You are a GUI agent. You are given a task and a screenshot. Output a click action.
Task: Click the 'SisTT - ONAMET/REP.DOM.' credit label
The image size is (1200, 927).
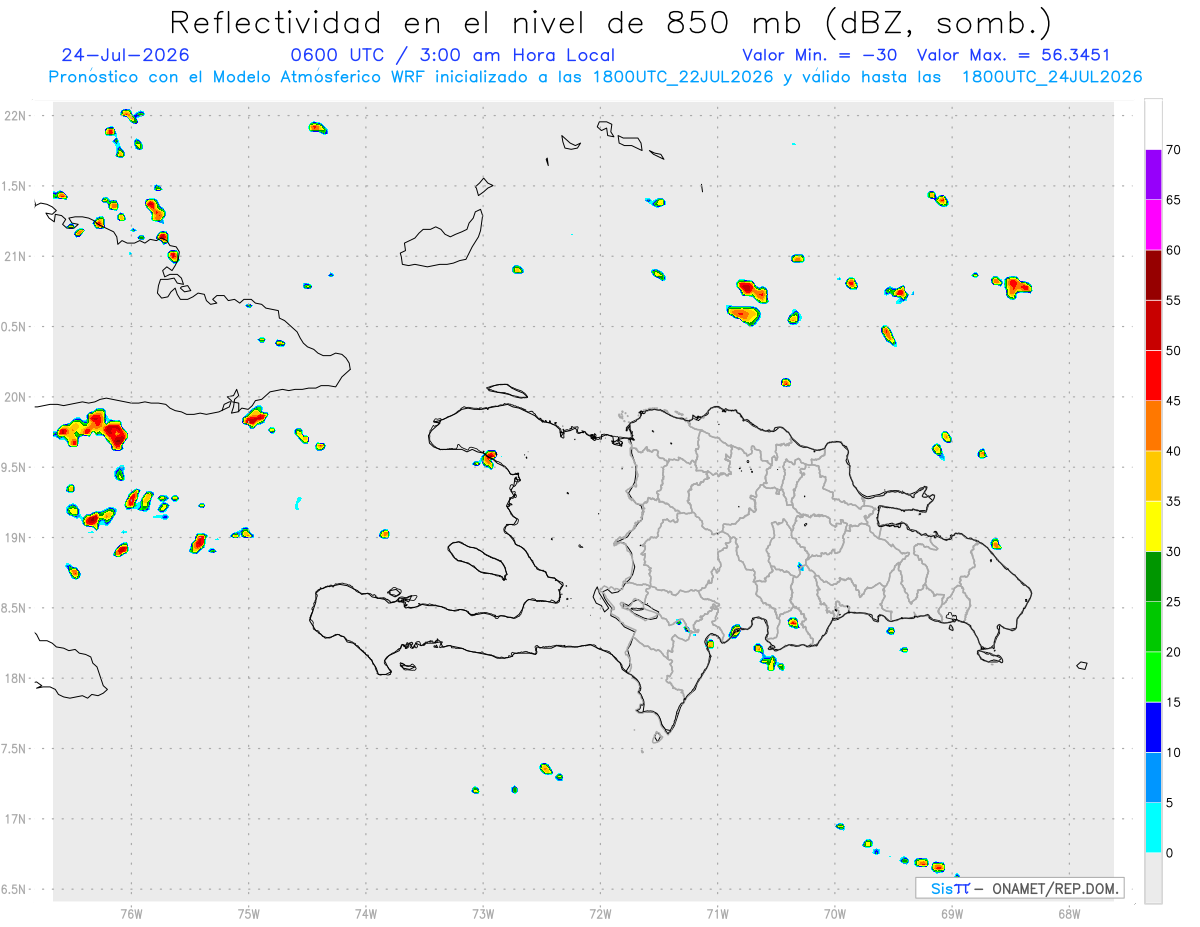click(1019, 888)
